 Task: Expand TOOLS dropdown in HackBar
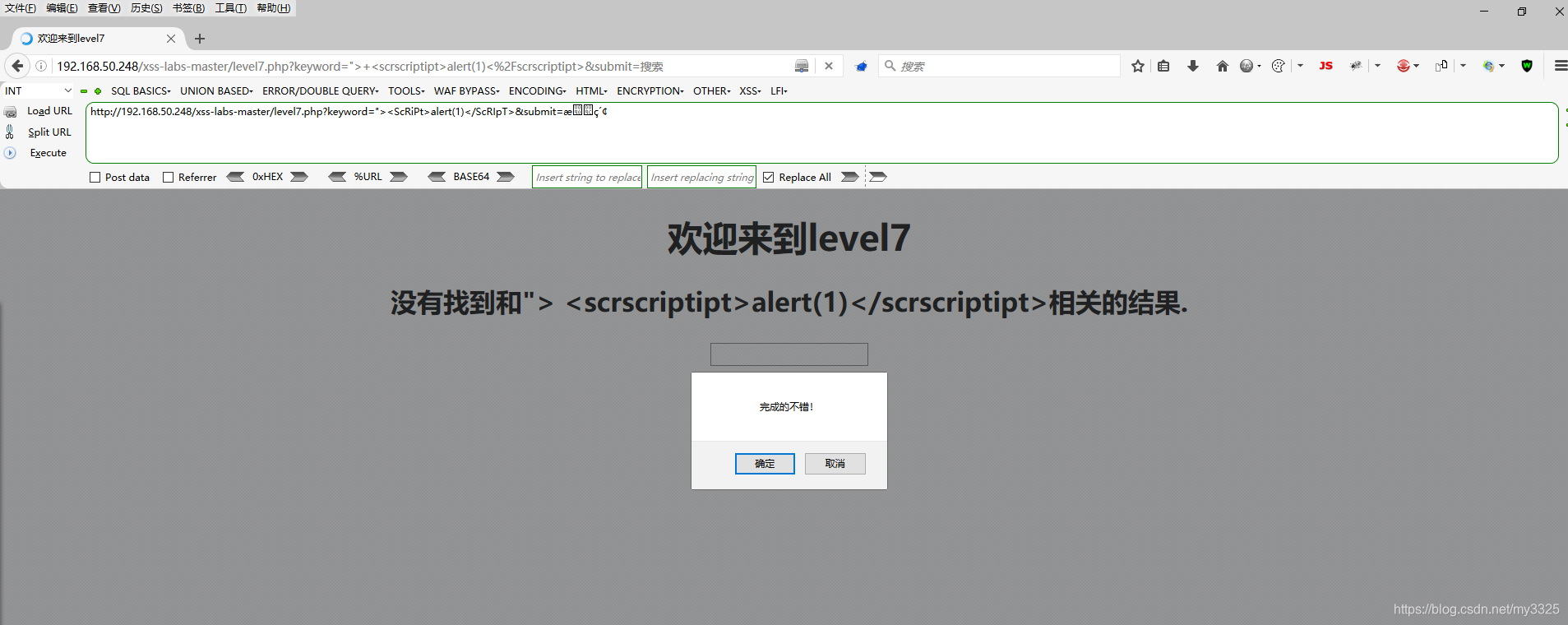406,91
